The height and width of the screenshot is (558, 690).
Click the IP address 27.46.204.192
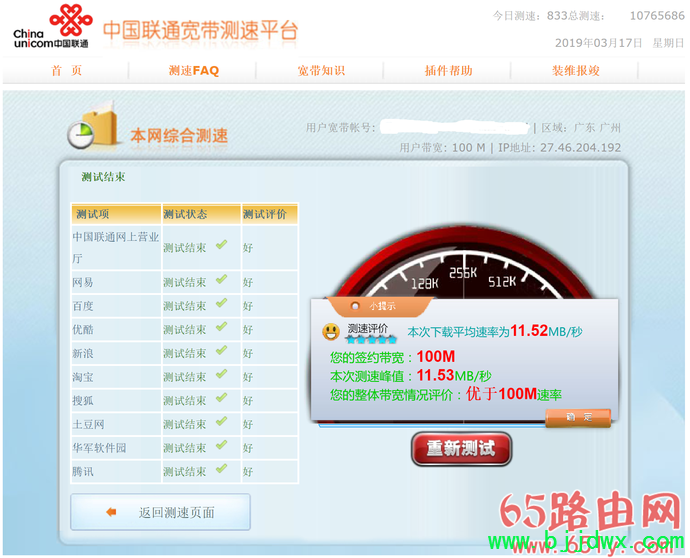[x=580, y=147]
